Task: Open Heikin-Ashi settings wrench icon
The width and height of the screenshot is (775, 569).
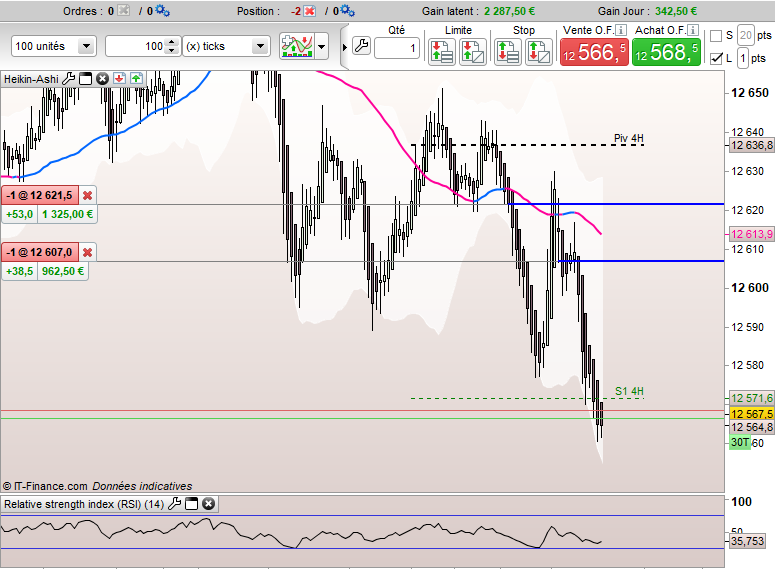Action: tap(69, 79)
